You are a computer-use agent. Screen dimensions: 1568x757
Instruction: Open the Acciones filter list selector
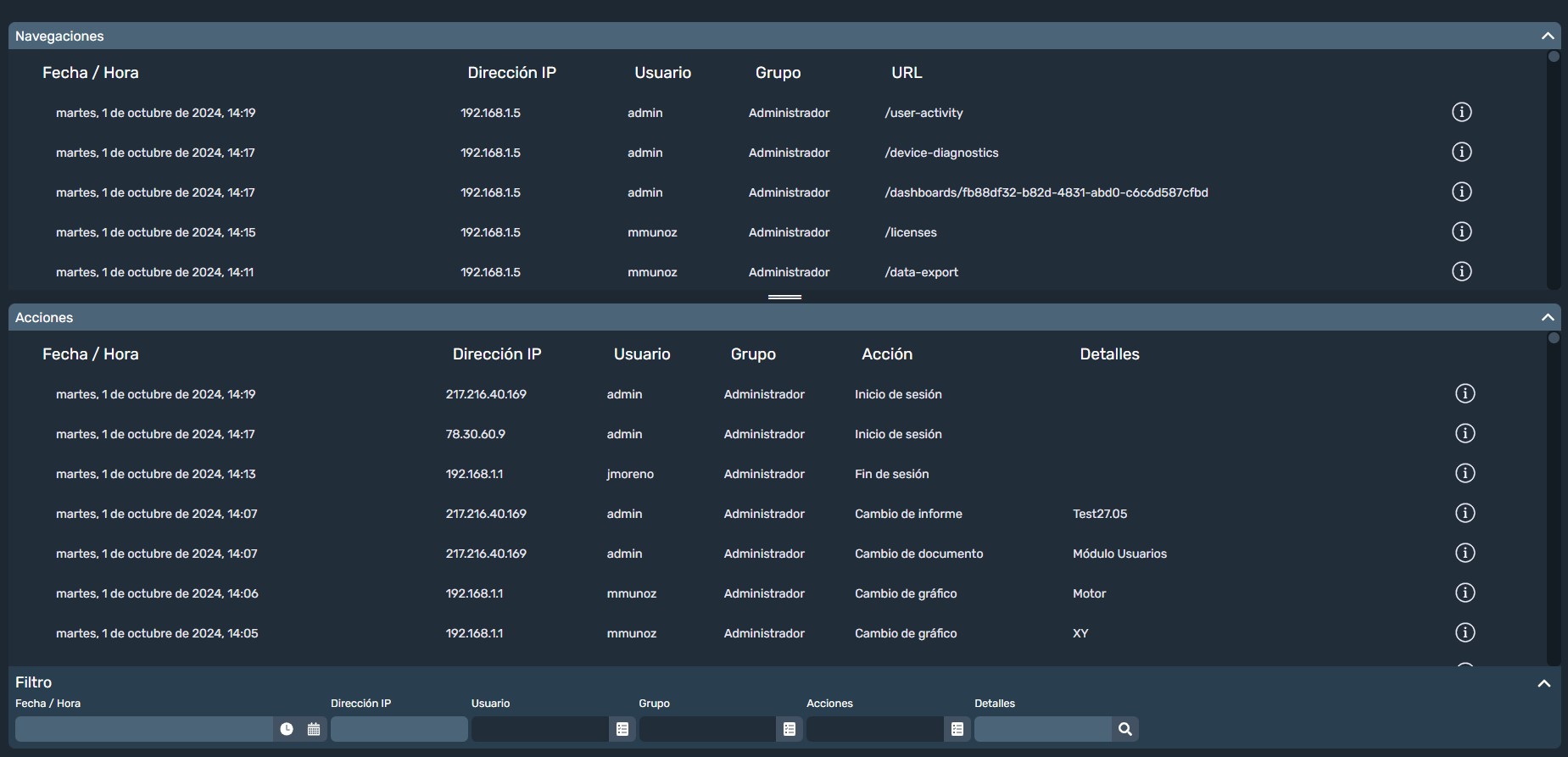coord(957,729)
